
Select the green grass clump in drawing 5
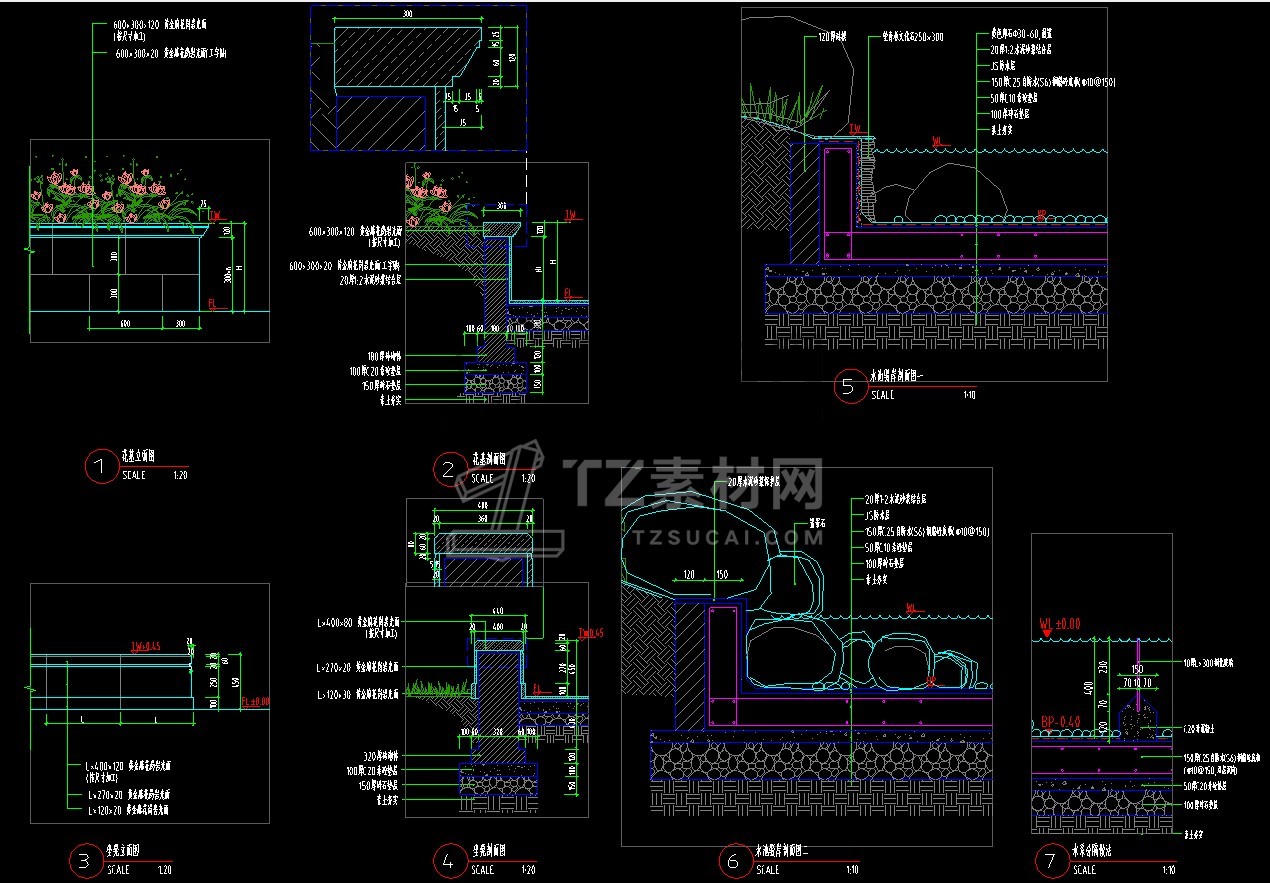pyautogui.click(x=785, y=105)
